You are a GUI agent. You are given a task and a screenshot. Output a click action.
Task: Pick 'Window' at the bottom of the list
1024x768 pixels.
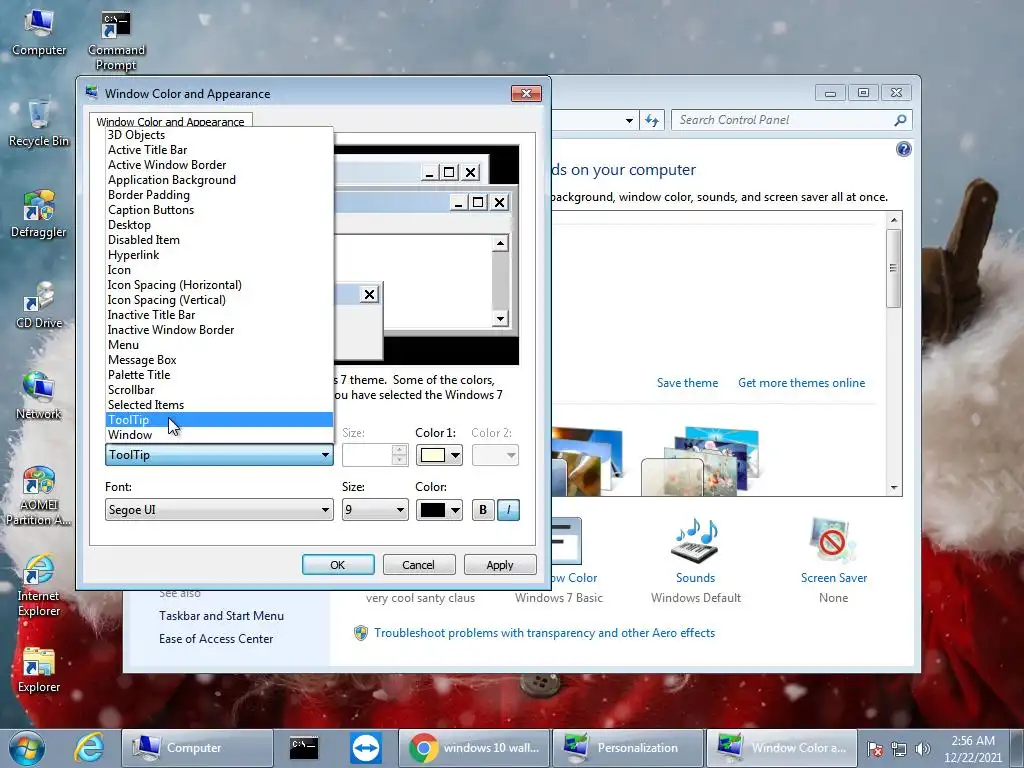coord(219,436)
